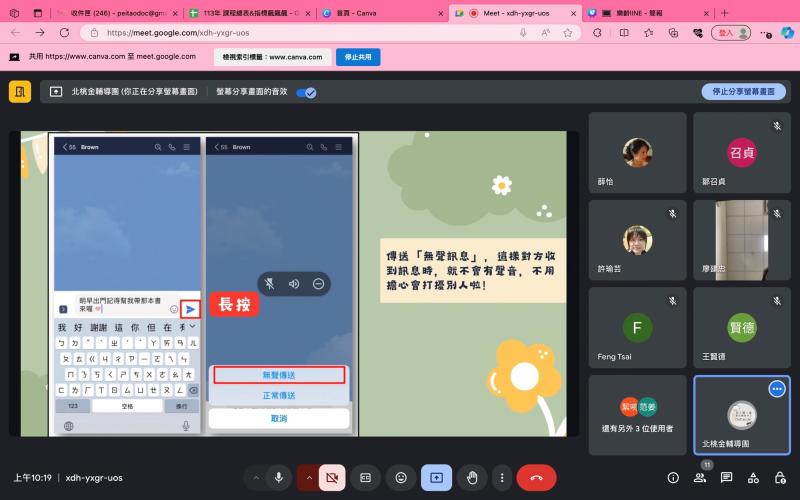This screenshot has width=800, height=500.
Task: Open the 還有另外 3 位使用者 tile
Action: [637, 415]
